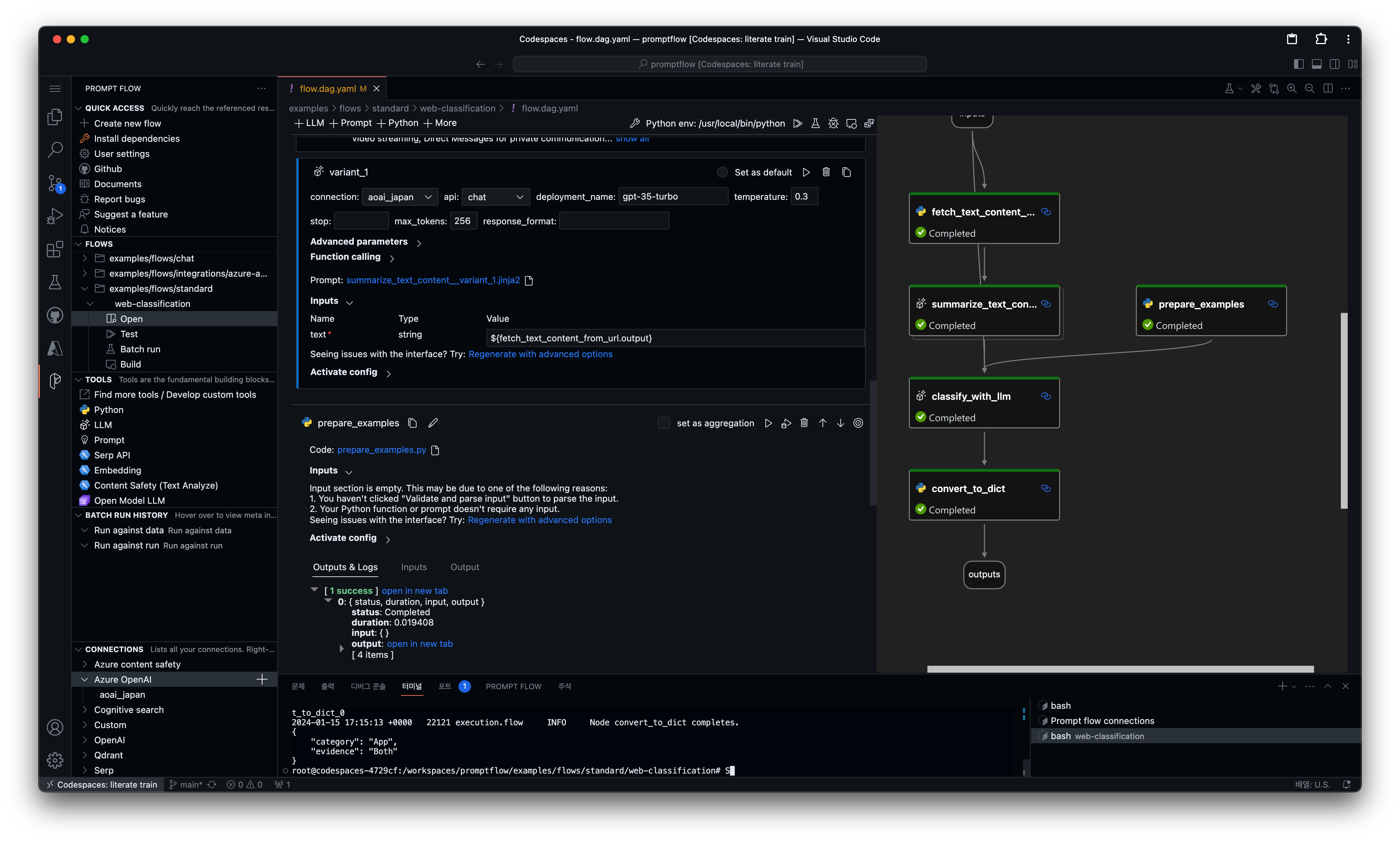
Task: Check the set as aggregation checkbox
Action: 663,423
